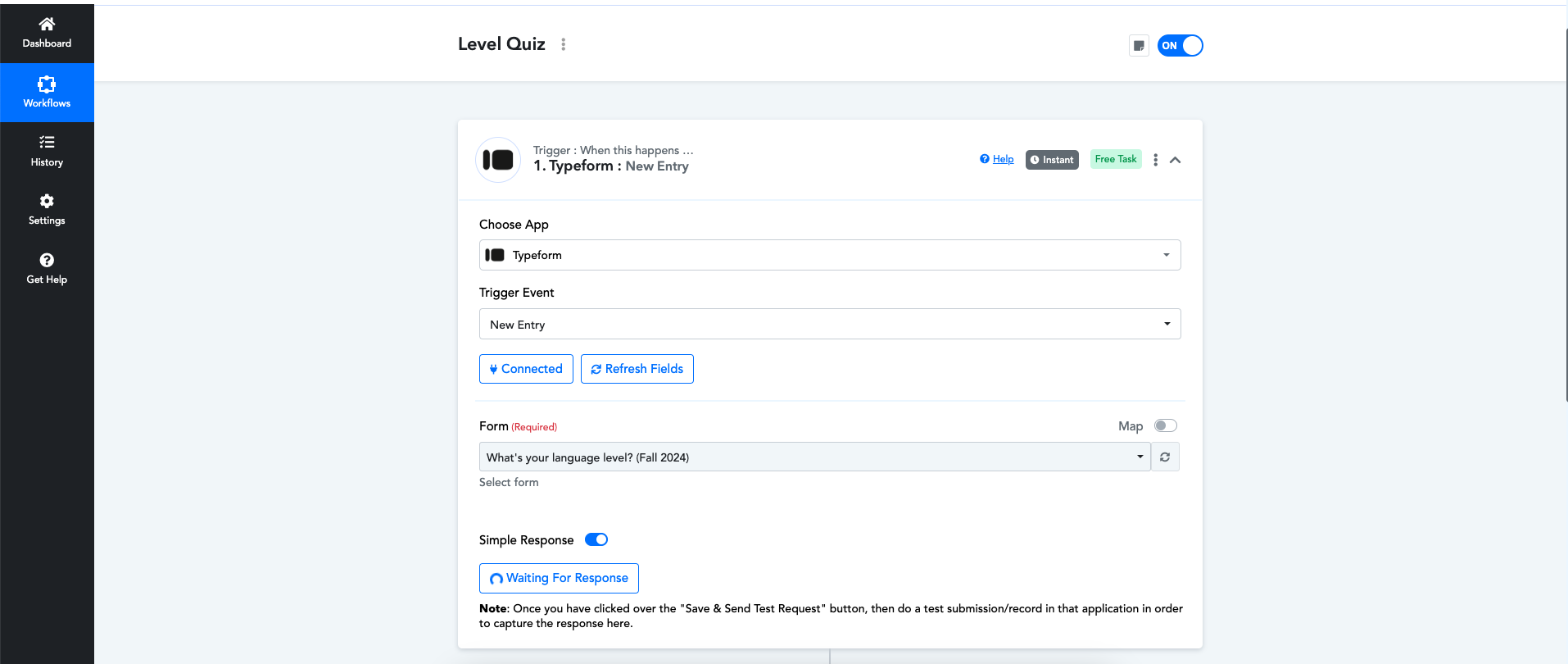Open the options menu next to Level Quiz
The height and width of the screenshot is (664, 1568).
[x=563, y=44]
